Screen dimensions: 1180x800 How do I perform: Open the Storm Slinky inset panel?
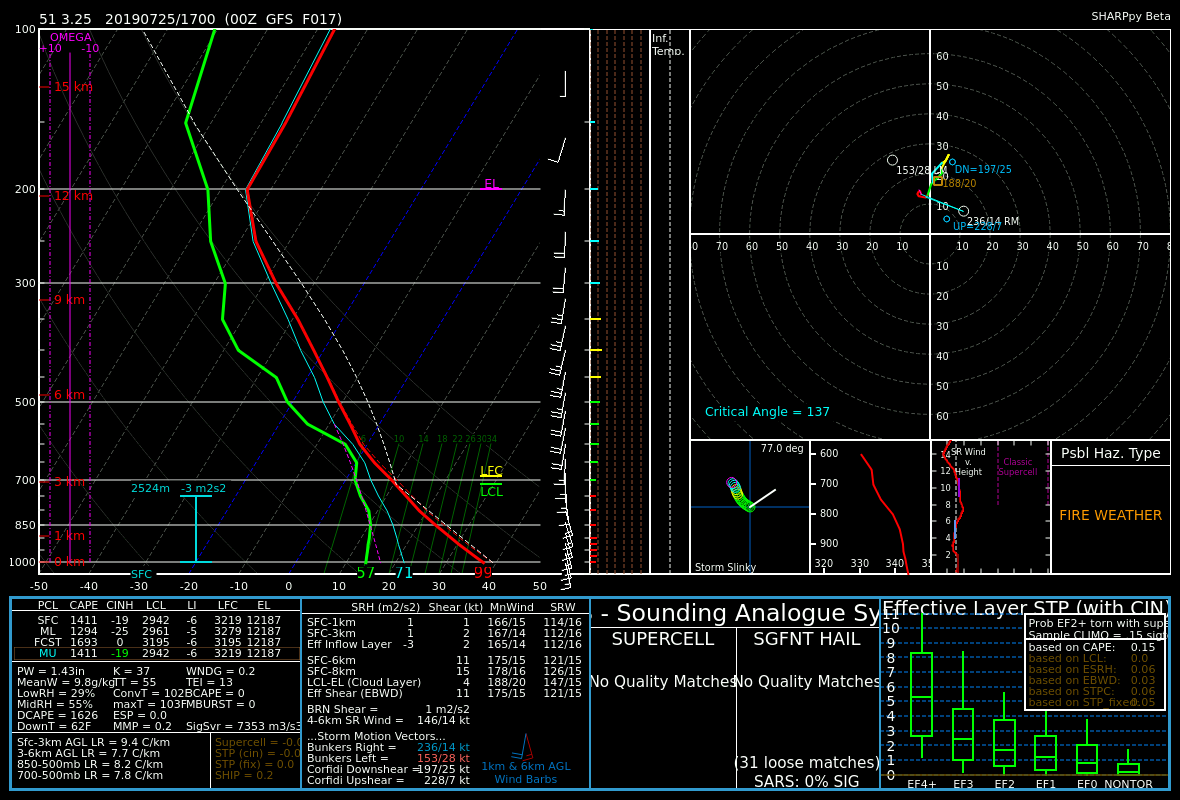(750, 507)
